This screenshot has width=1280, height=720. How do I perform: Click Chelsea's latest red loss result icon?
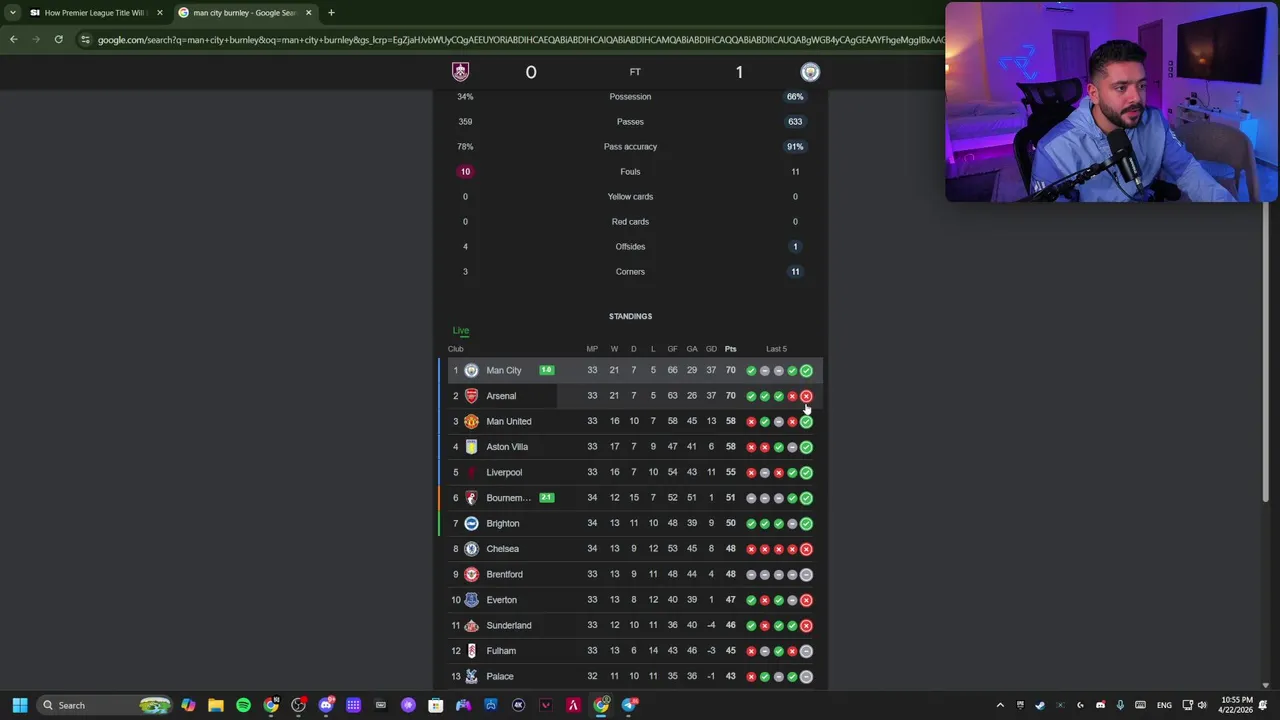point(806,549)
